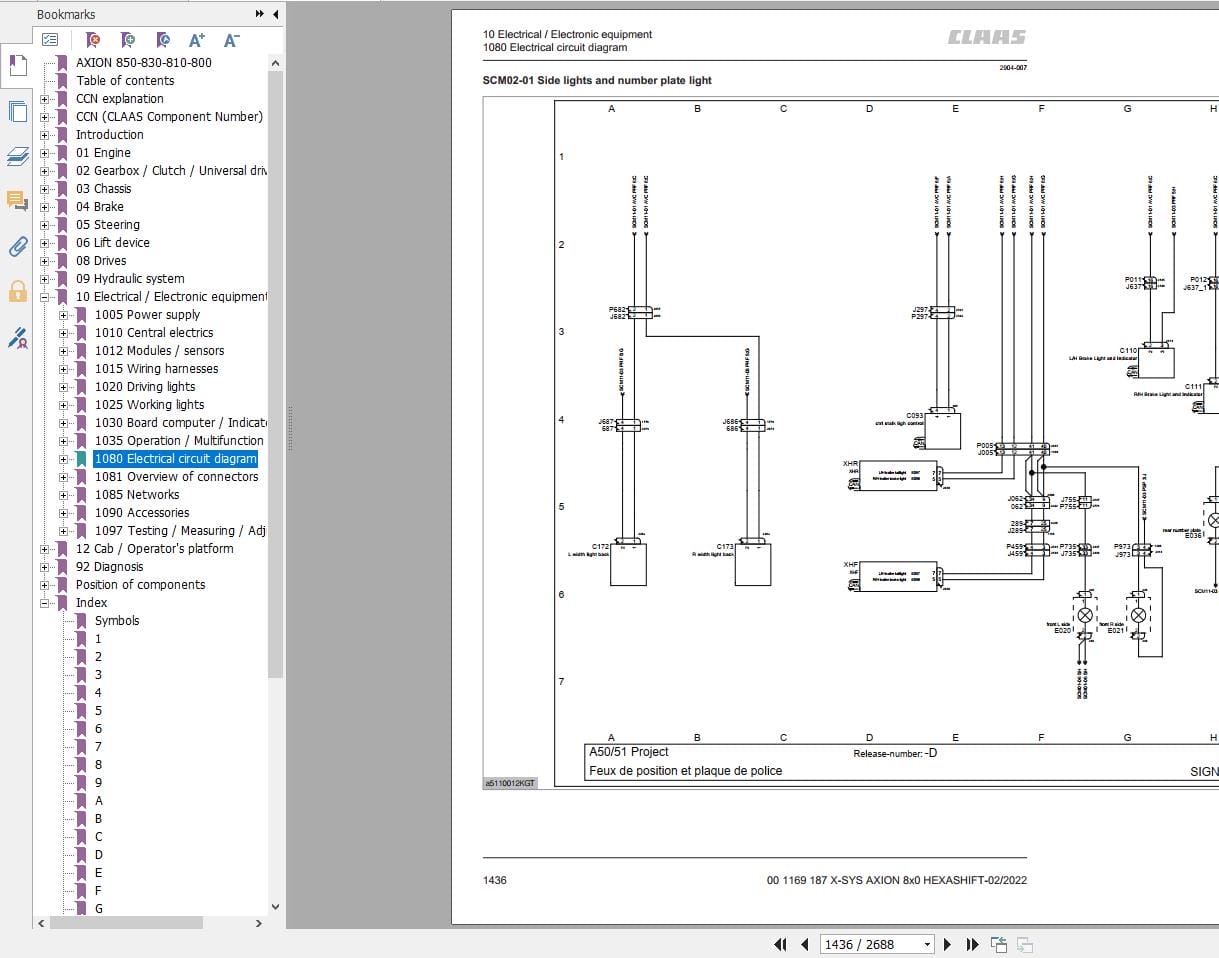Screen dimensions: 1219x958
Task: Open the Bookmarks sidebar panel
Action: pyautogui.click(x=17, y=66)
